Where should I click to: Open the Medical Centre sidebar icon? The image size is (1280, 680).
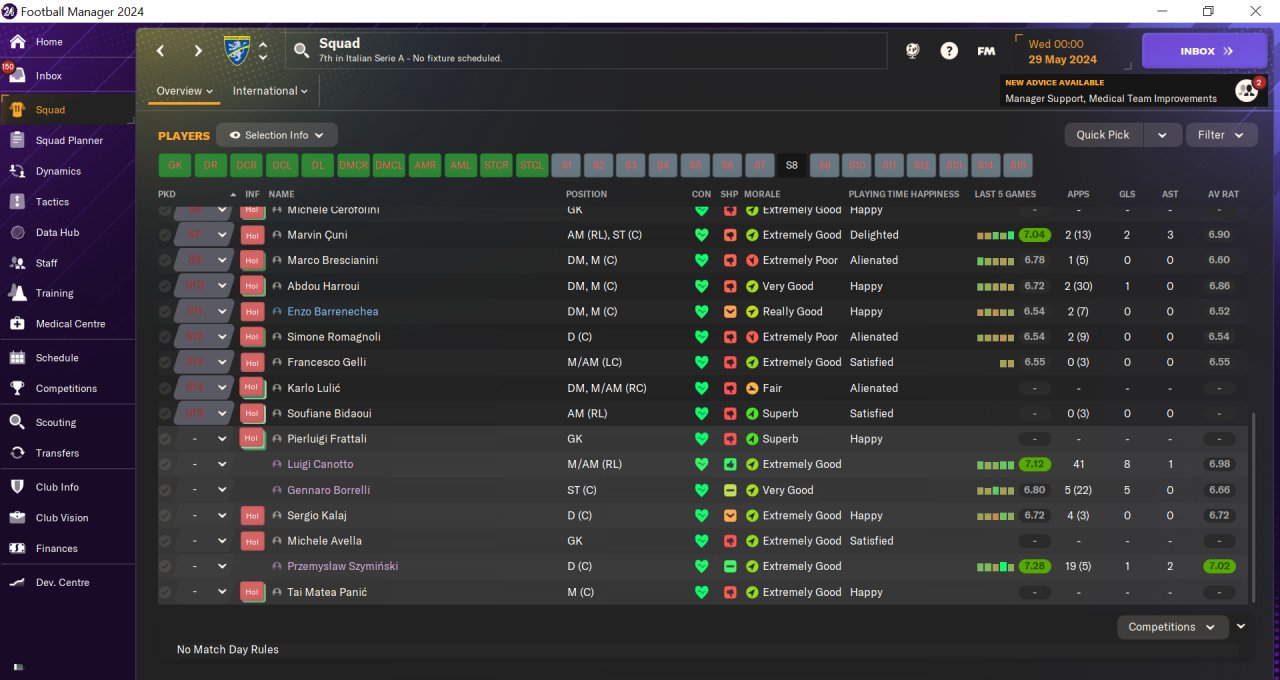(x=17, y=324)
